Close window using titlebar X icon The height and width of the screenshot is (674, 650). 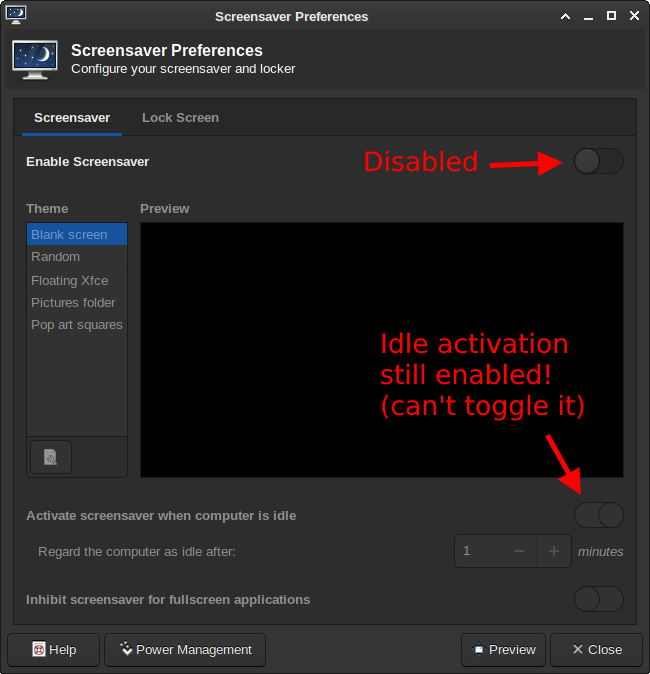pos(633,15)
